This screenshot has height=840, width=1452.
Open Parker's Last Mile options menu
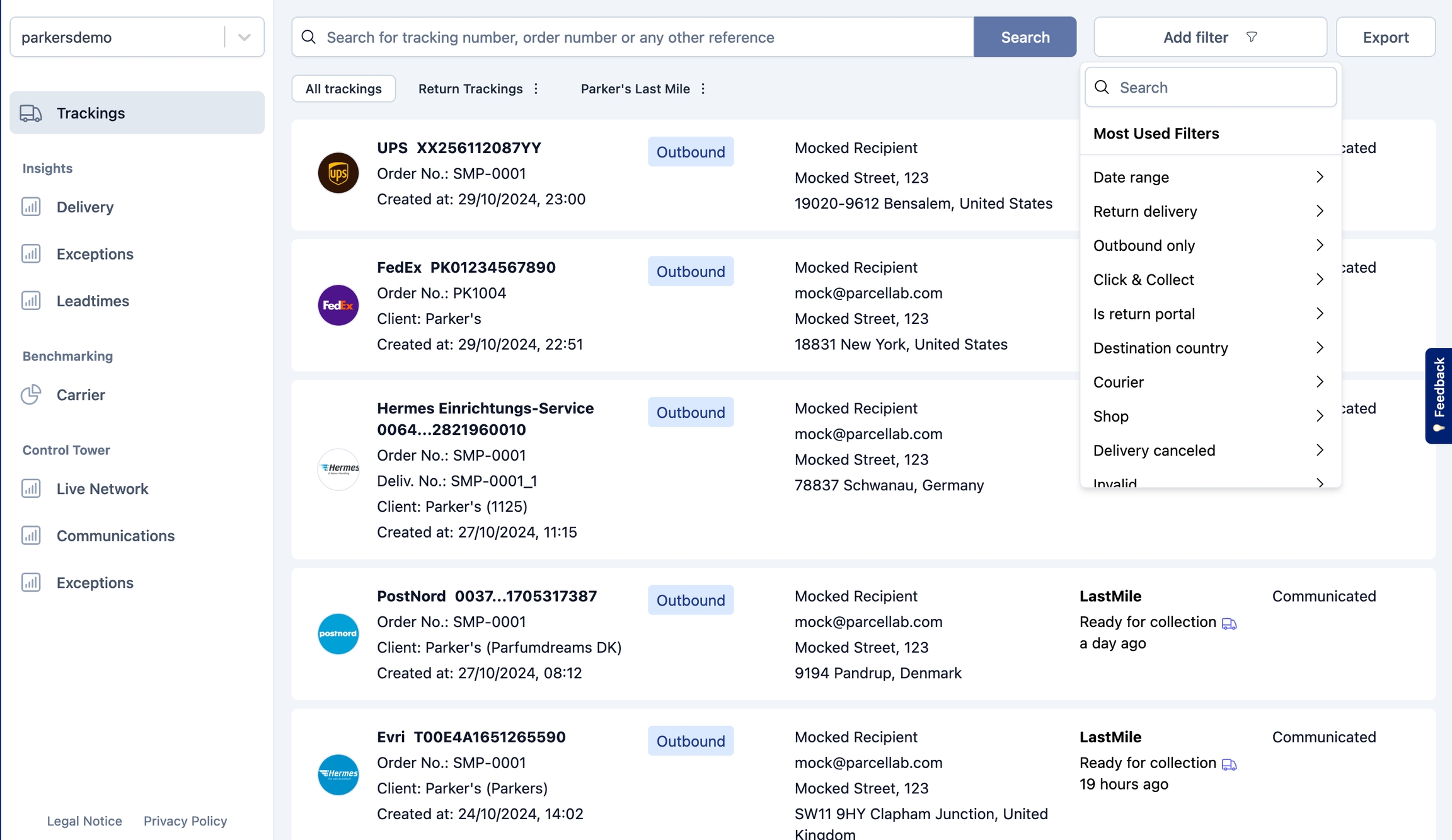coord(703,89)
